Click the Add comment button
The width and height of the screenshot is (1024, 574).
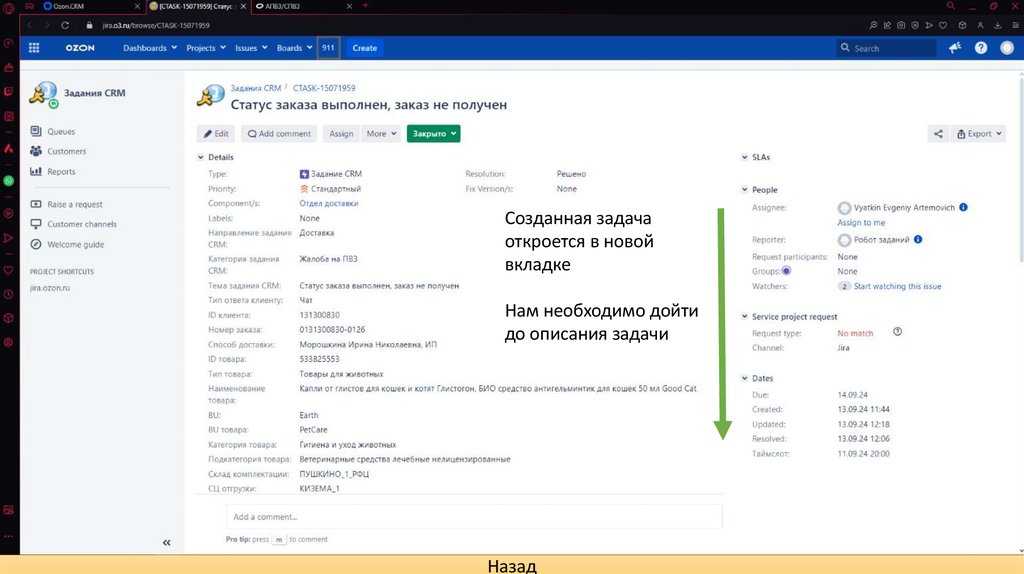tap(279, 134)
